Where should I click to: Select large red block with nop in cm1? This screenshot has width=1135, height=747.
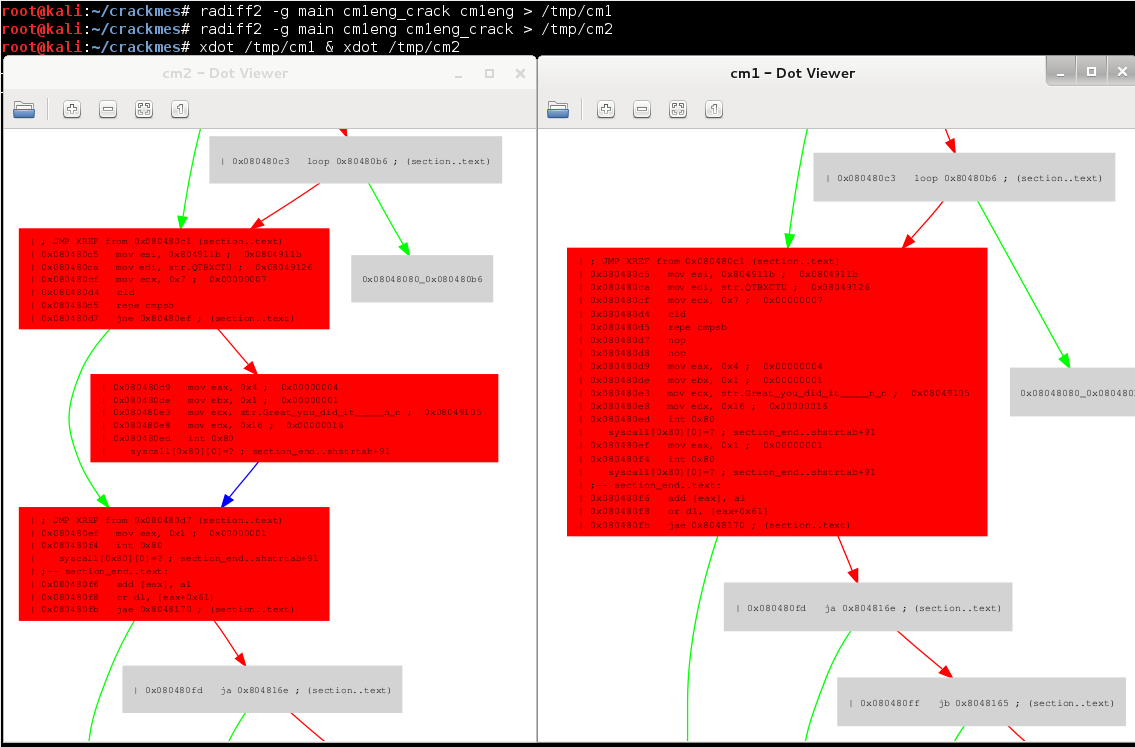coord(777,392)
